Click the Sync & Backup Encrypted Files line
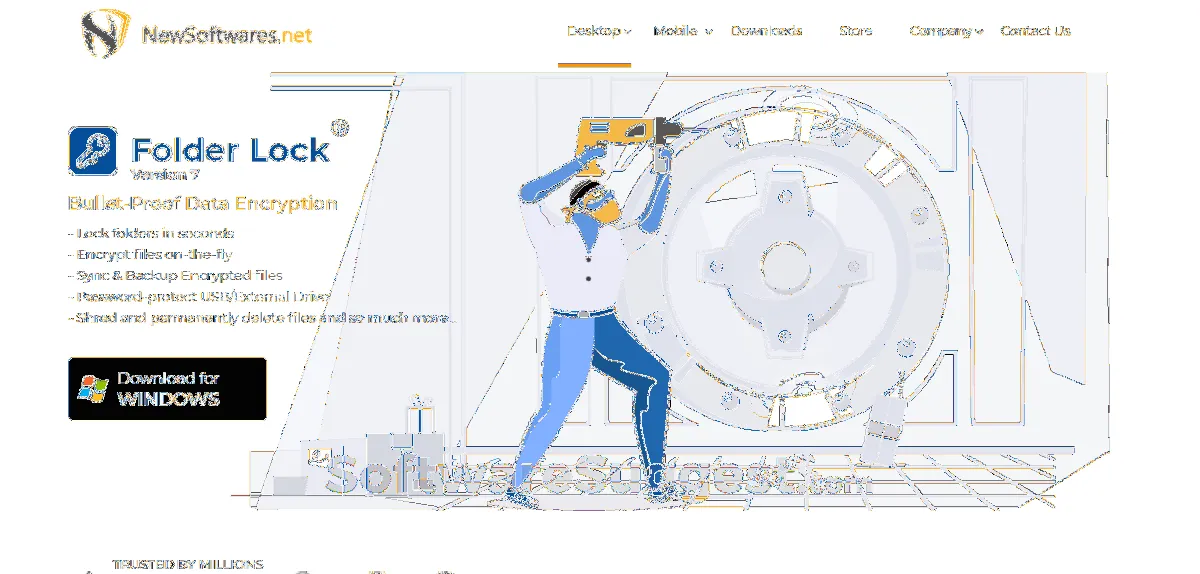 tap(176, 275)
